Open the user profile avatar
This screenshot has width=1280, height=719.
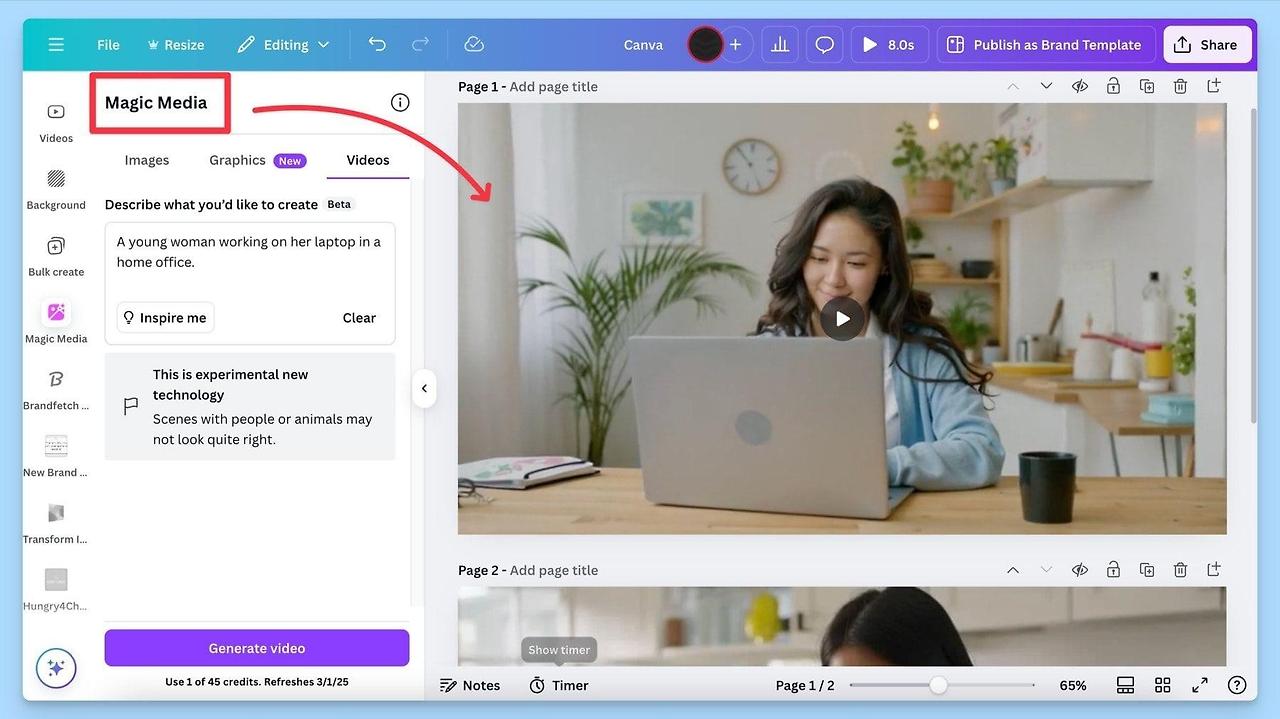click(705, 45)
